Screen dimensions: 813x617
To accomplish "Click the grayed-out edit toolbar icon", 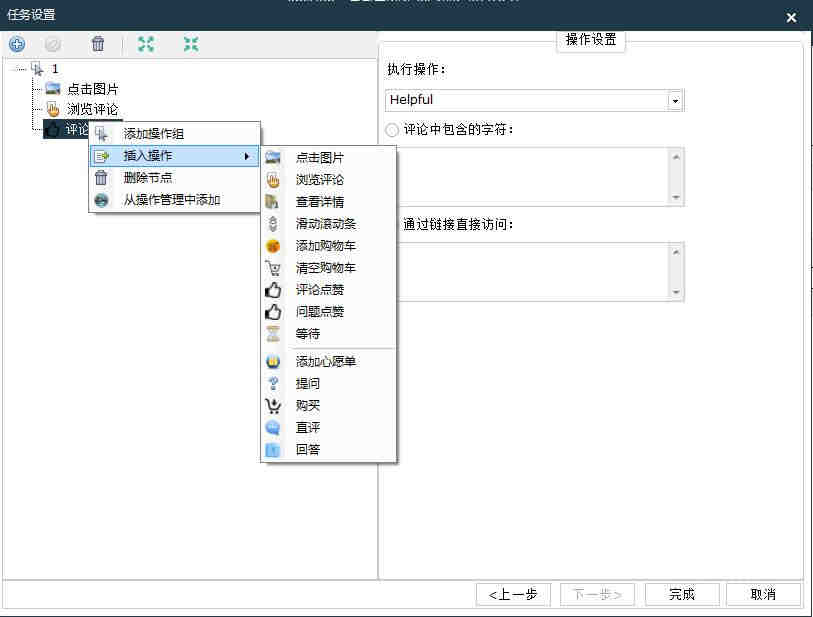I will [x=53, y=44].
